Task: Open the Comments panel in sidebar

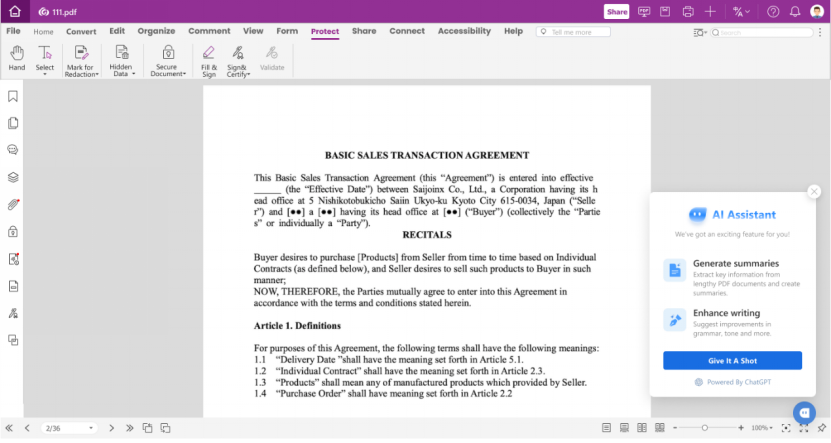Action: (x=13, y=150)
